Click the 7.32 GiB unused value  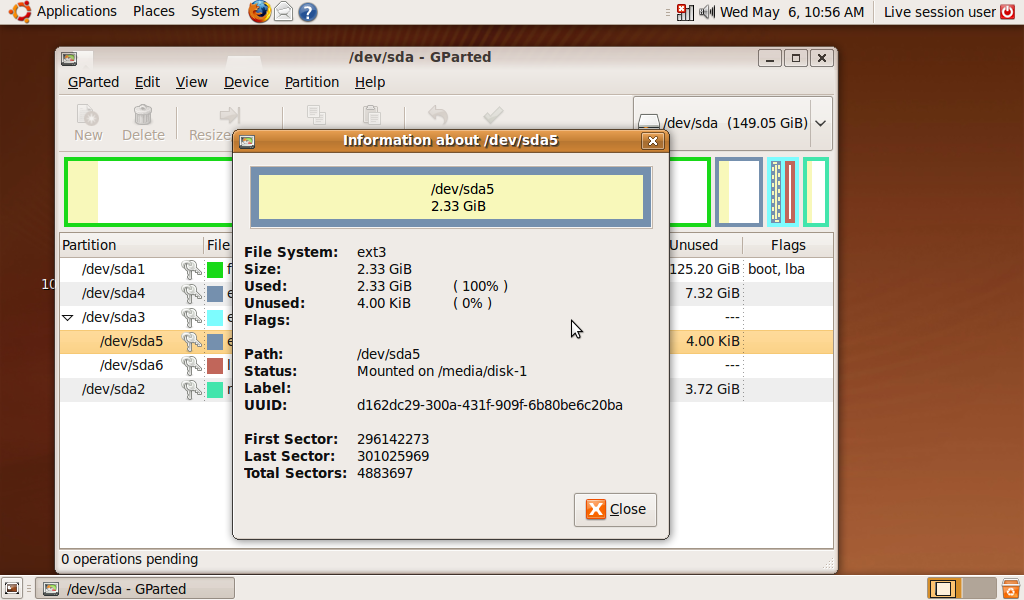tap(712, 294)
